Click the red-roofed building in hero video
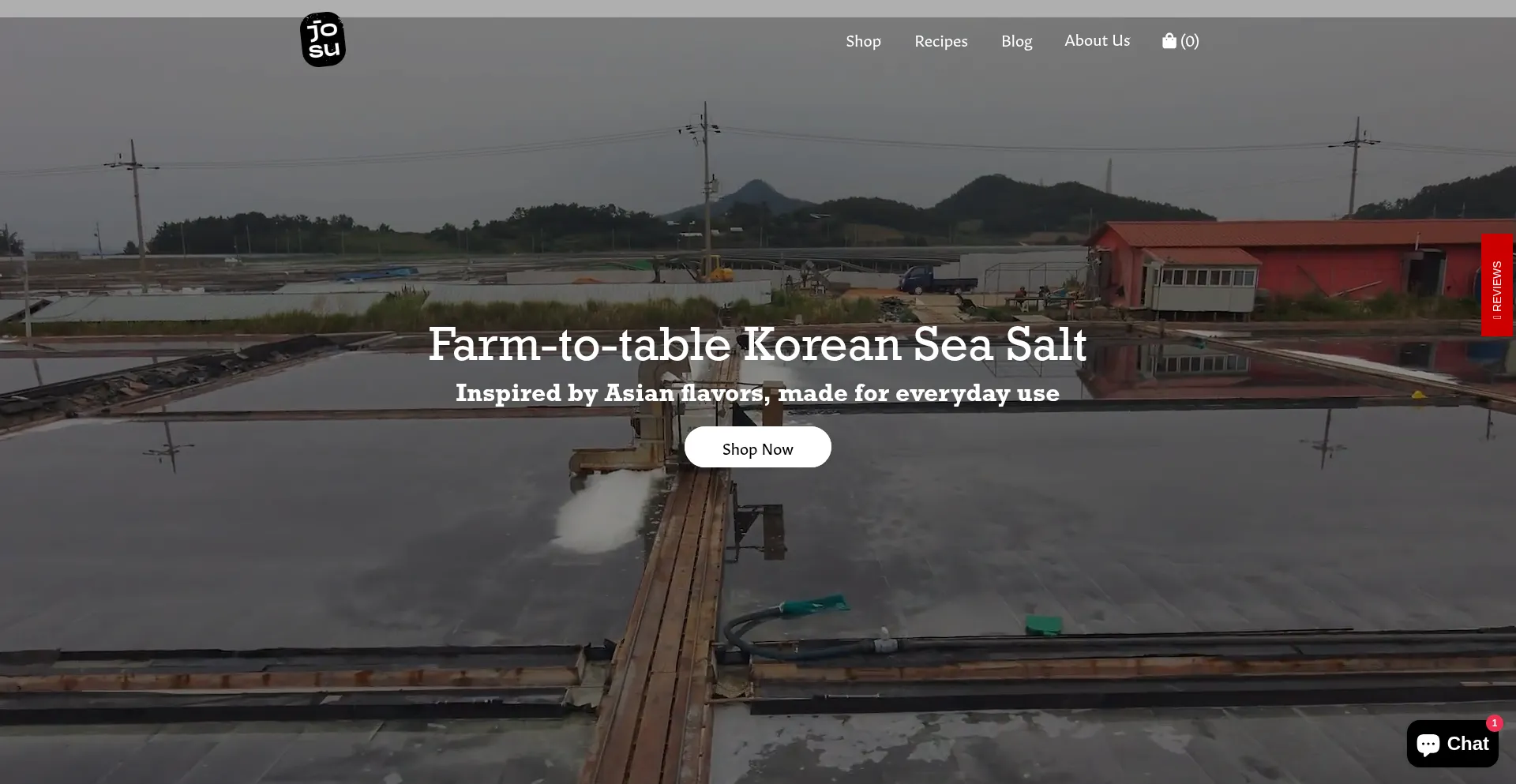Image resolution: width=1516 pixels, height=784 pixels. tap(1295, 264)
